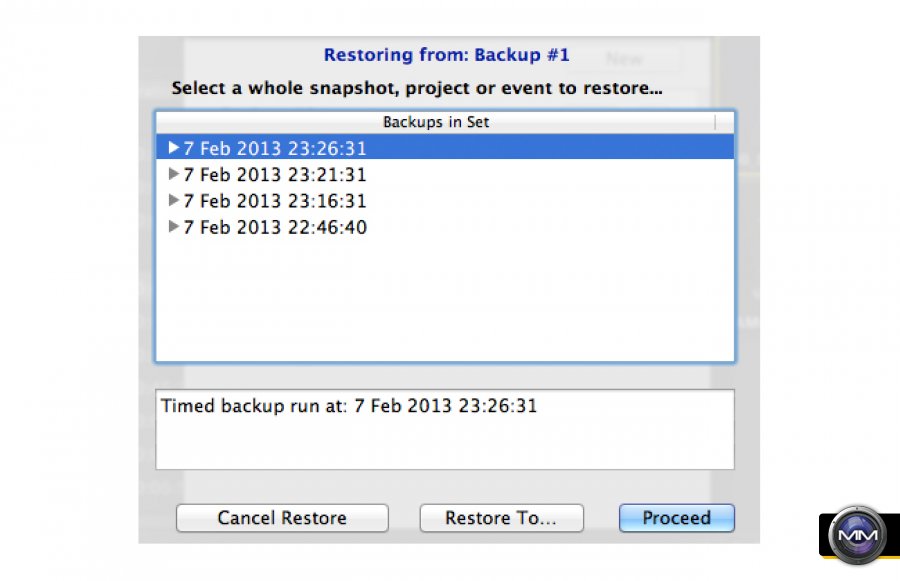Click the Backups in Set column header
Screen dimensions: 900x581
[436, 122]
